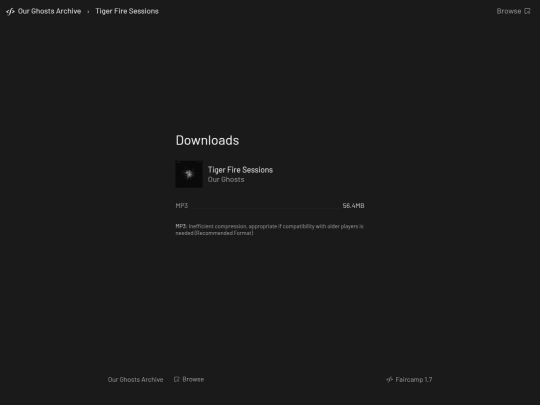Go to Tiger Fire Sessions breadcrumb
This screenshot has height=405, width=540.
(127, 11)
